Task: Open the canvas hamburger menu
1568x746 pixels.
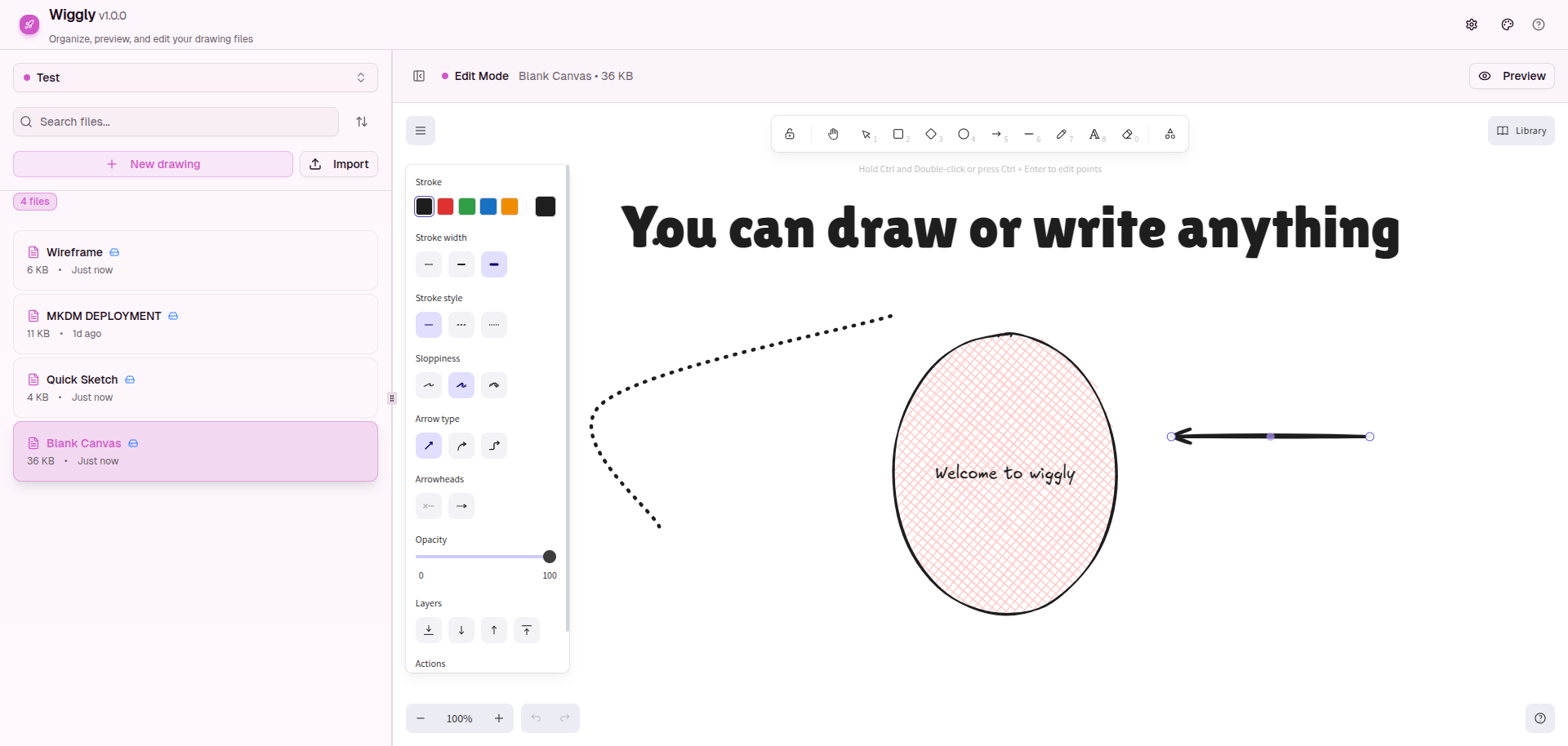Action: pos(421,131)
